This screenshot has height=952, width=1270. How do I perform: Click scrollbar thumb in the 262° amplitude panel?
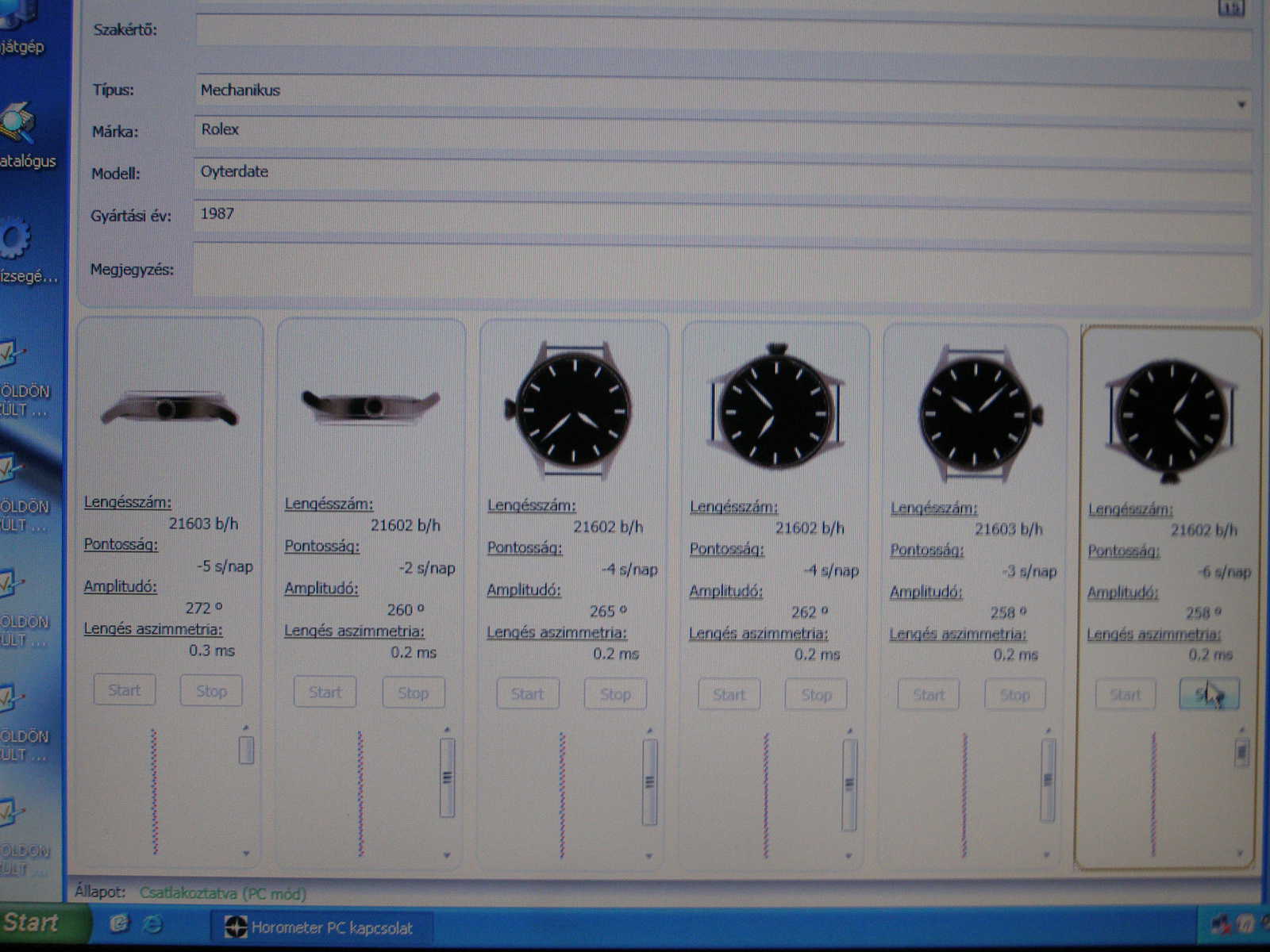pos(850,785)
